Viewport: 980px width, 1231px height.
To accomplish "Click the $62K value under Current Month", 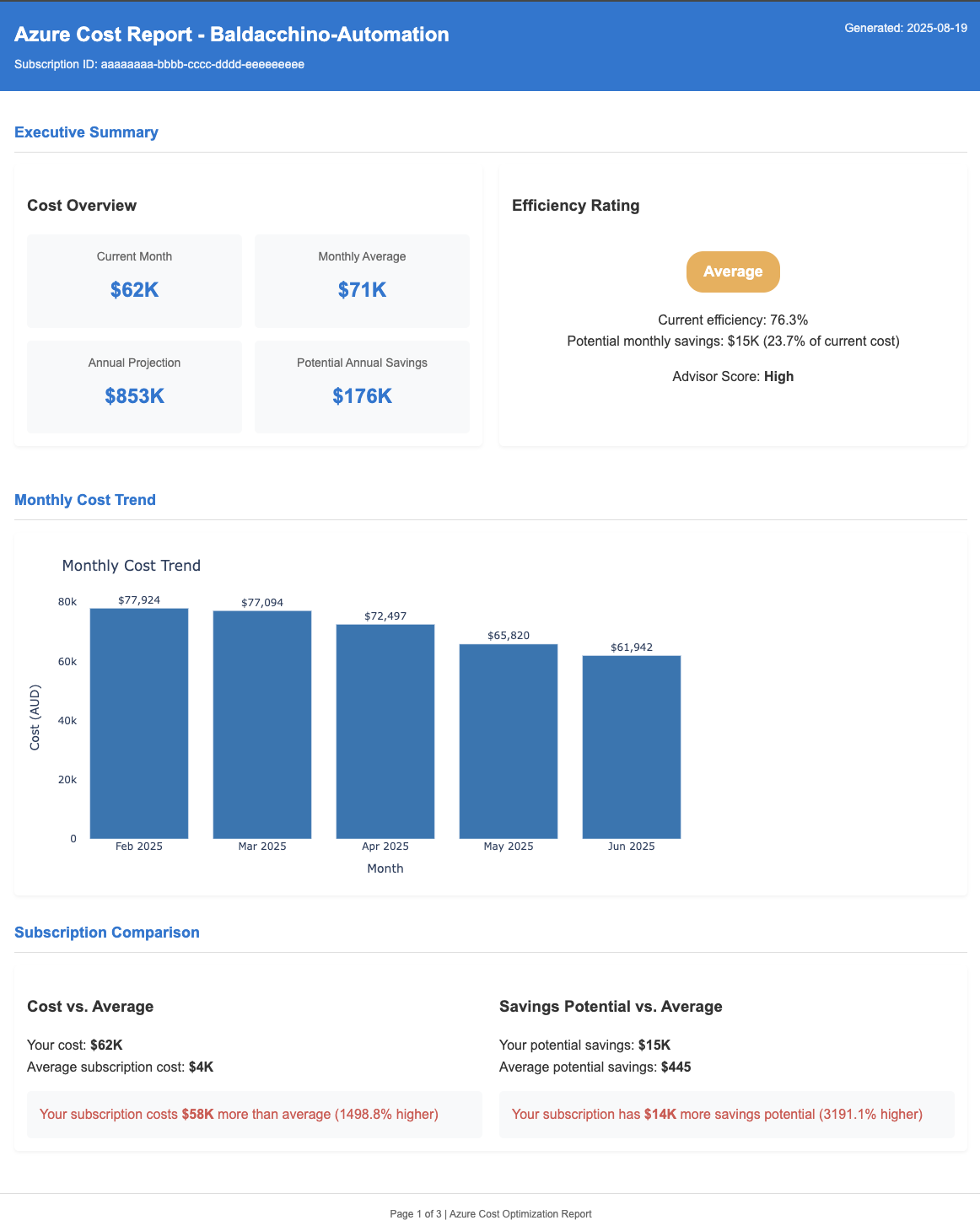I will [134, 290].
